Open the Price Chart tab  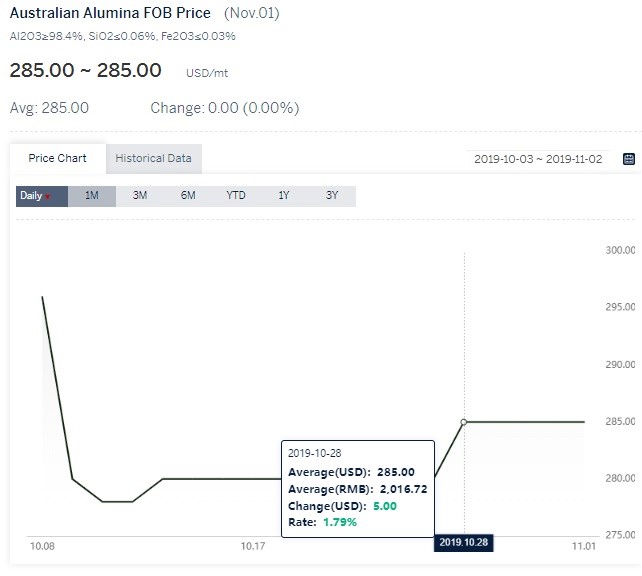(x=57, y=158)
